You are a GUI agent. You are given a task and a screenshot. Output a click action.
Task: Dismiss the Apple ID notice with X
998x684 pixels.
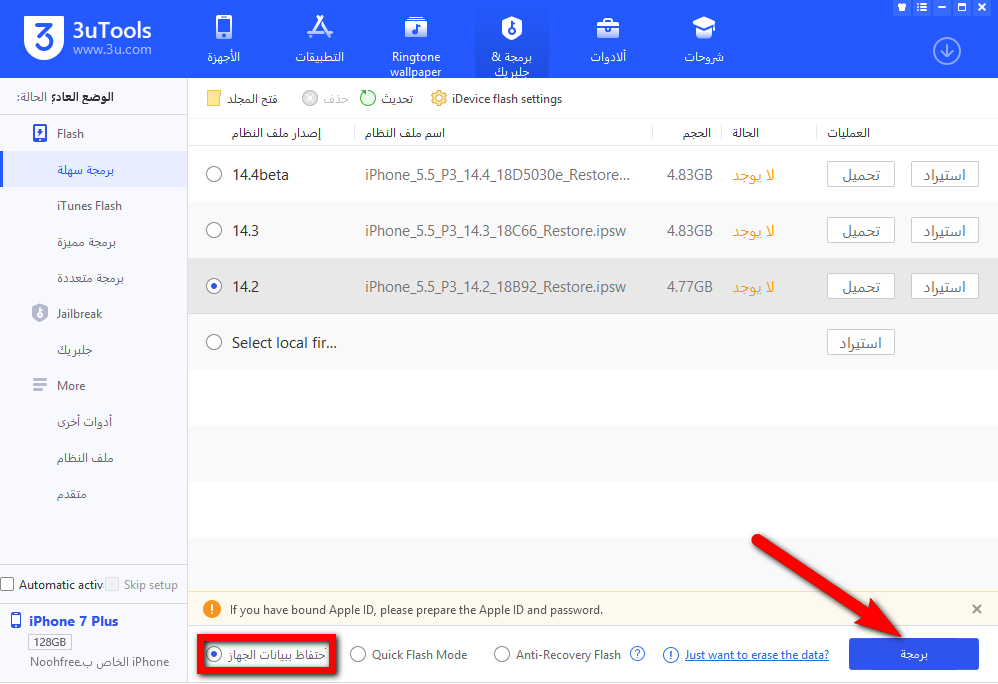tap(977, 609)
